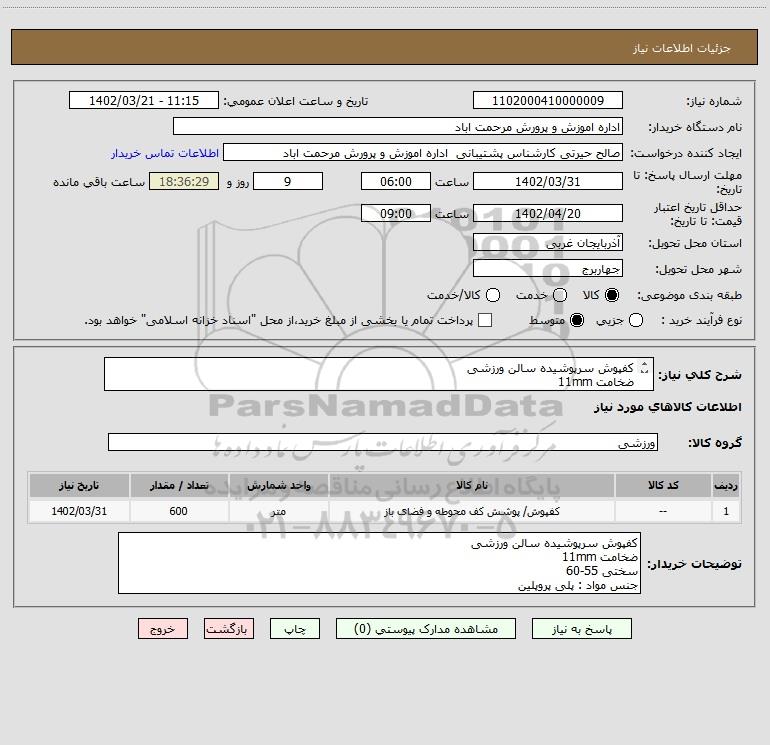Image resolution: width=770 pixels, height=745 pixels.
Task: Select the کالا/خدمت radio button
Action: click(x=493, y=295)
